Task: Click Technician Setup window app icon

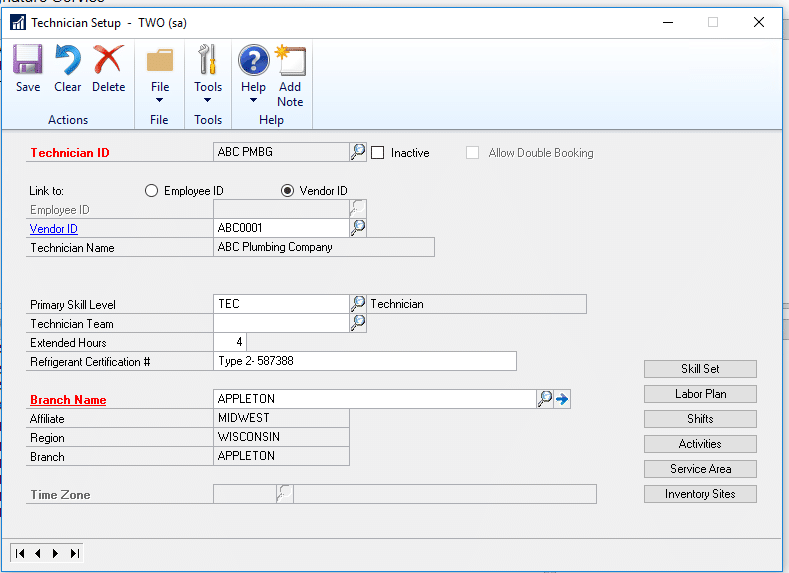Action: click(x=18, y=23)
